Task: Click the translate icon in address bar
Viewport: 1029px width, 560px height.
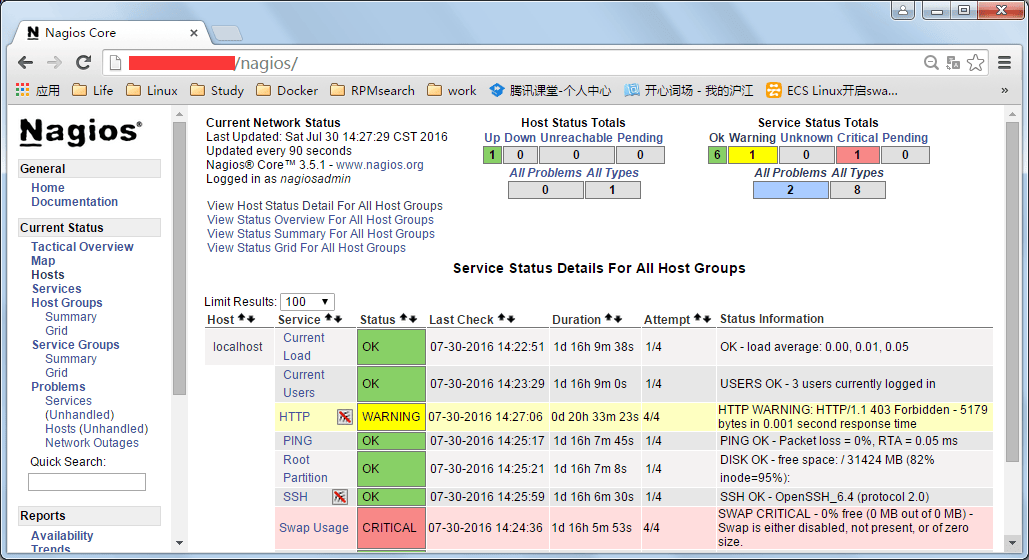Action: tap(953, 63)
